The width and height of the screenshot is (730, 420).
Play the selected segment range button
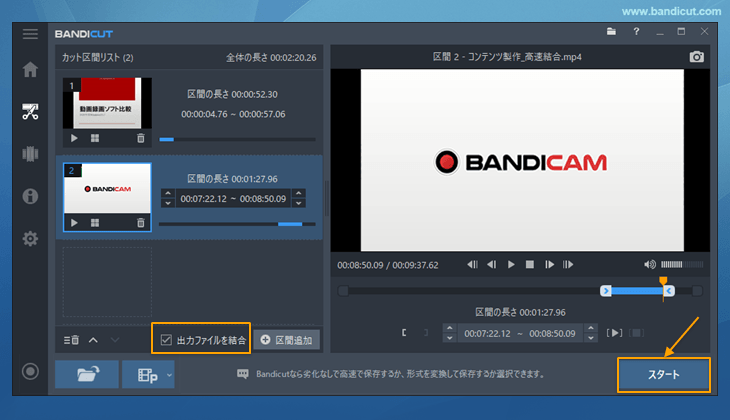pyautogui.click(x=615, y=333)
